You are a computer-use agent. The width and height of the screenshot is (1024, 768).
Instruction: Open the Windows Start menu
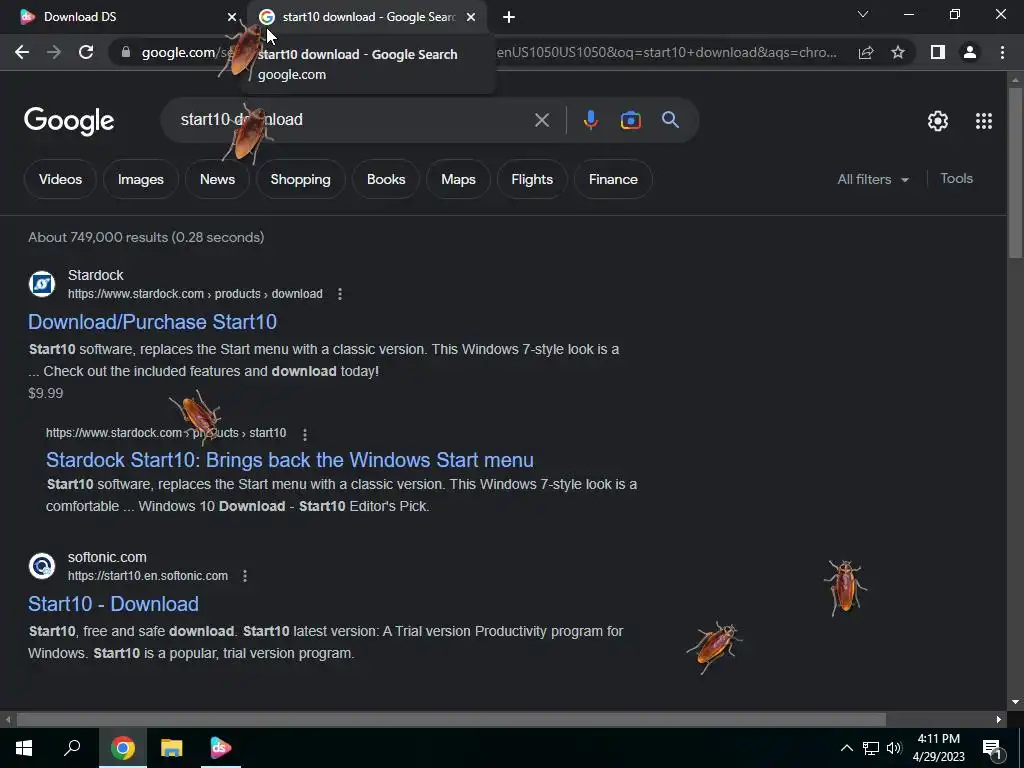(24, 748)
